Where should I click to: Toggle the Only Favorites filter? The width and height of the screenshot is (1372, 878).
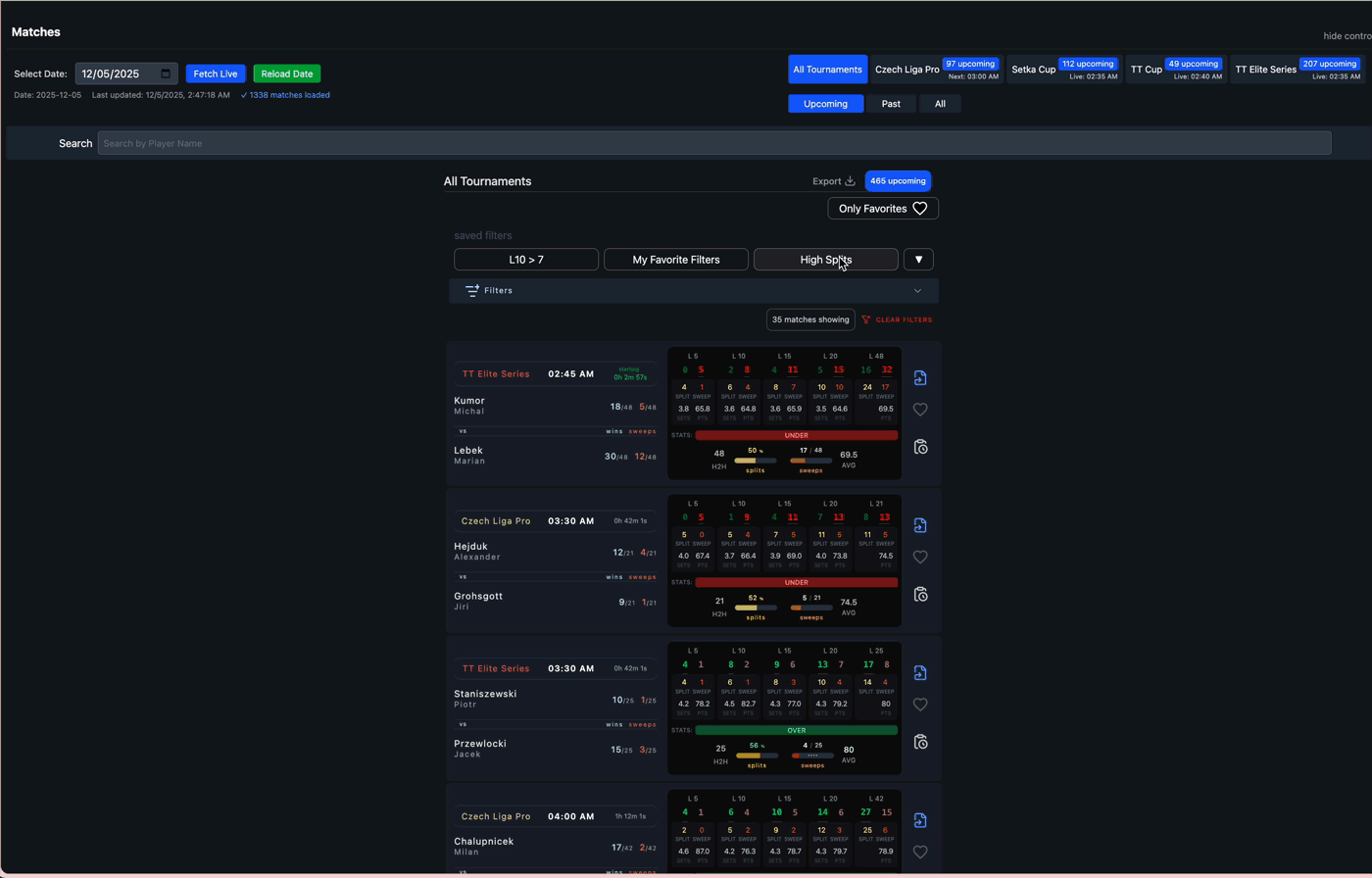pyautogui.click(x=882, y=209)
